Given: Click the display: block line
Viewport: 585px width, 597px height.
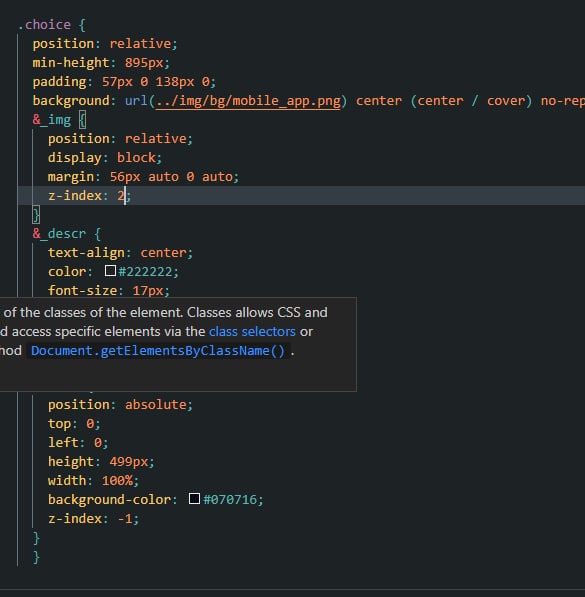Looking at the screenshot, I should pos(105,158).
